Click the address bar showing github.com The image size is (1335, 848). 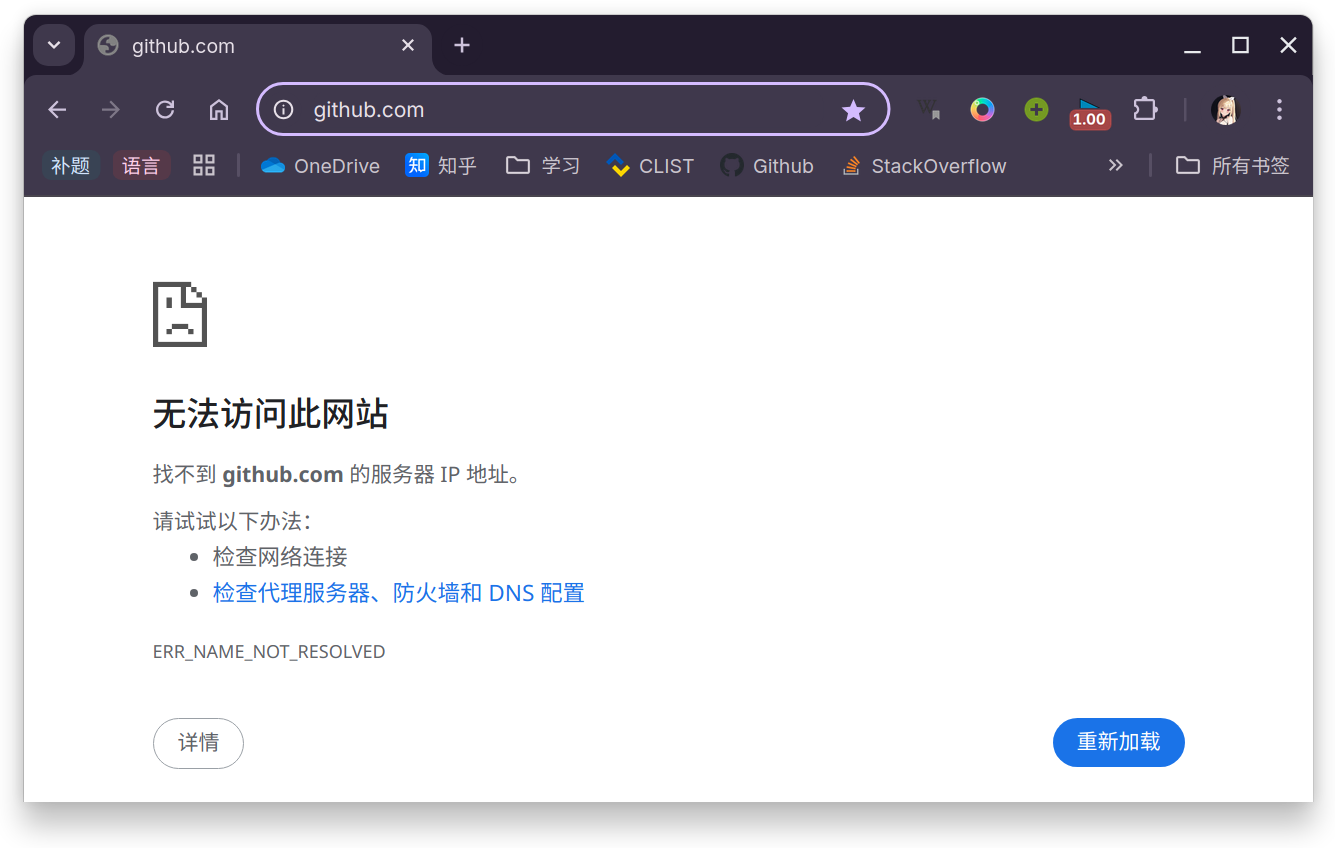(x=572, y=110)
